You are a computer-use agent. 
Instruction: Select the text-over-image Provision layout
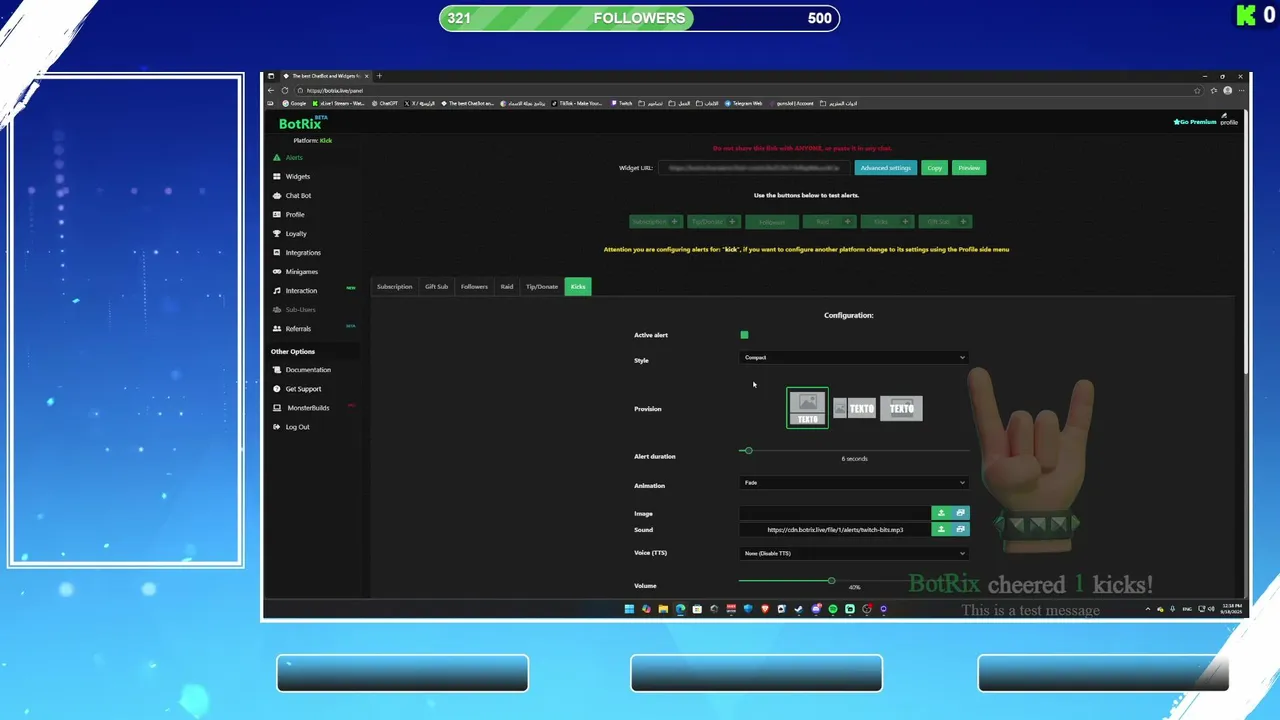point(901,408)
